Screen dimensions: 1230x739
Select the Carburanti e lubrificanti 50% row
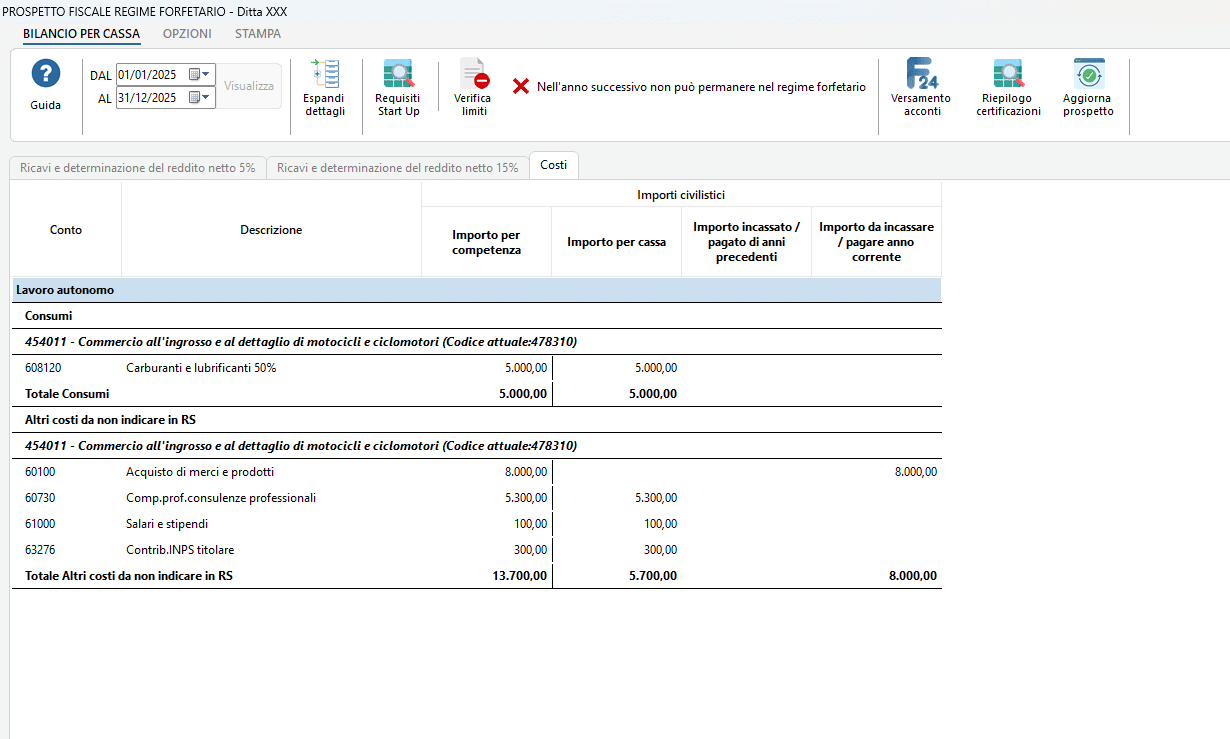(x=477, y=368)
